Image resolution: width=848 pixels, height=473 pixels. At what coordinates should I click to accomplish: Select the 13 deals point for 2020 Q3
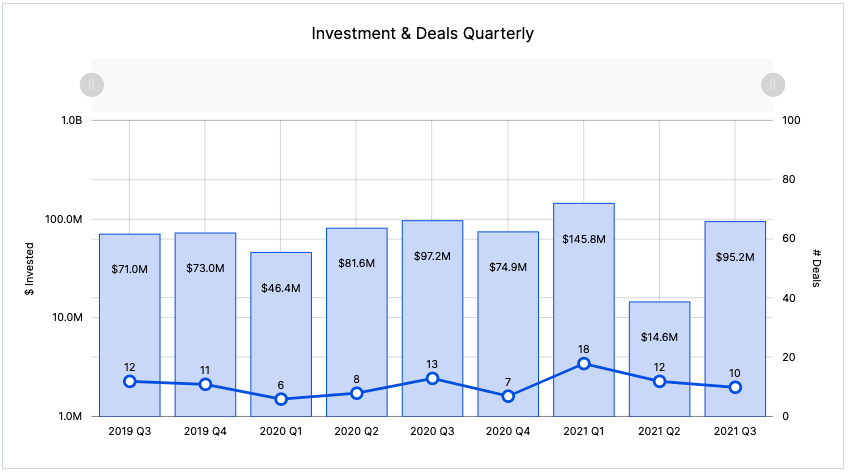pos(432,378)
